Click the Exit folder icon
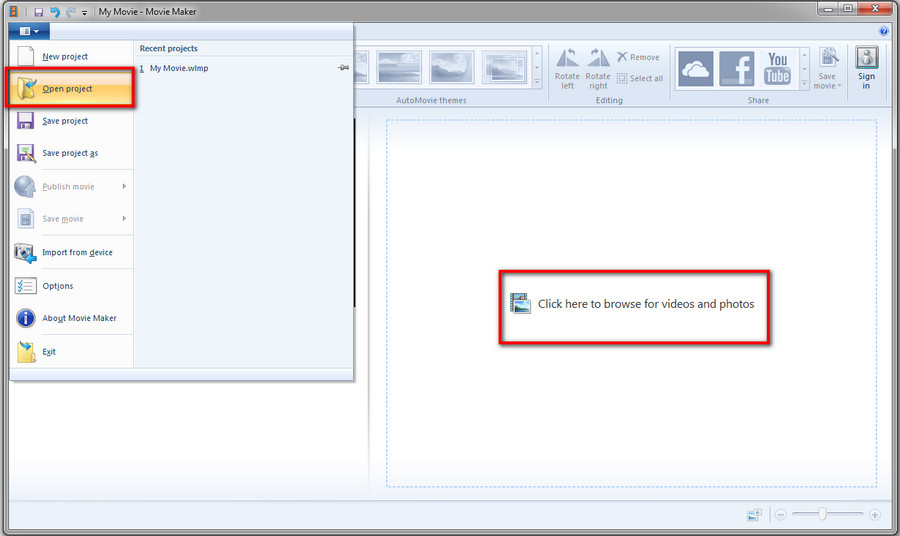This screenshot has width=900, height=536. [x=26, y=352]
